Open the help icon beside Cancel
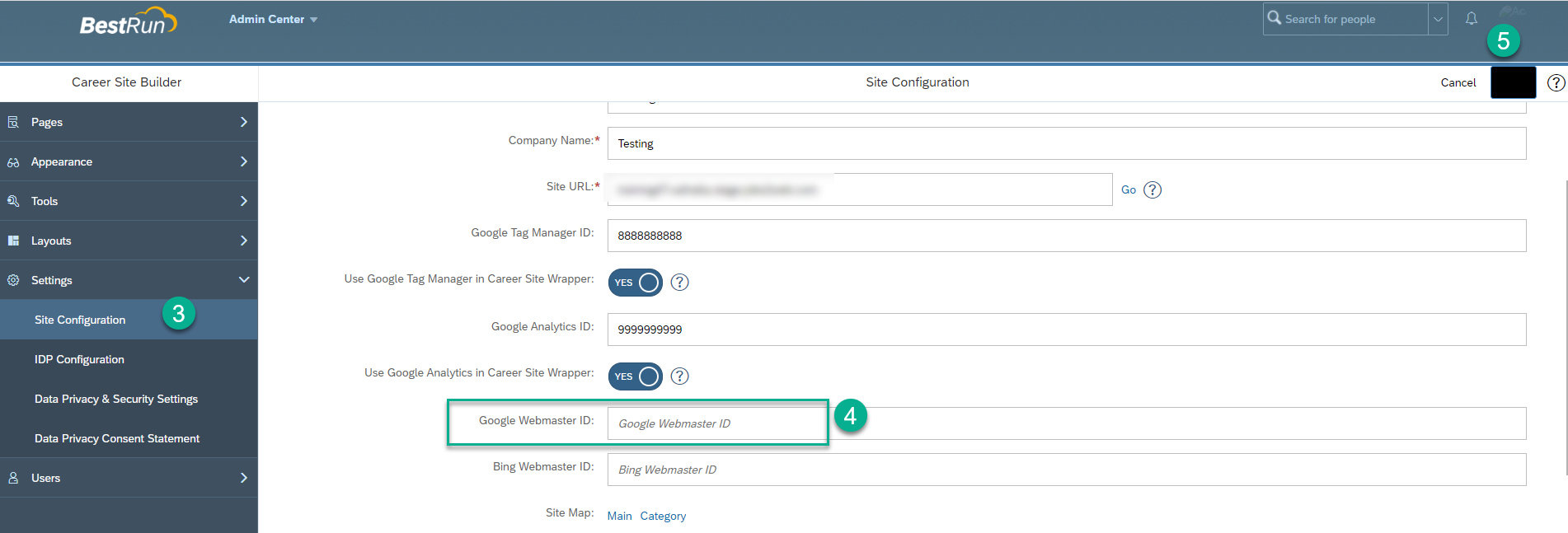1568x533 pixels. [x=1556, y=82]
